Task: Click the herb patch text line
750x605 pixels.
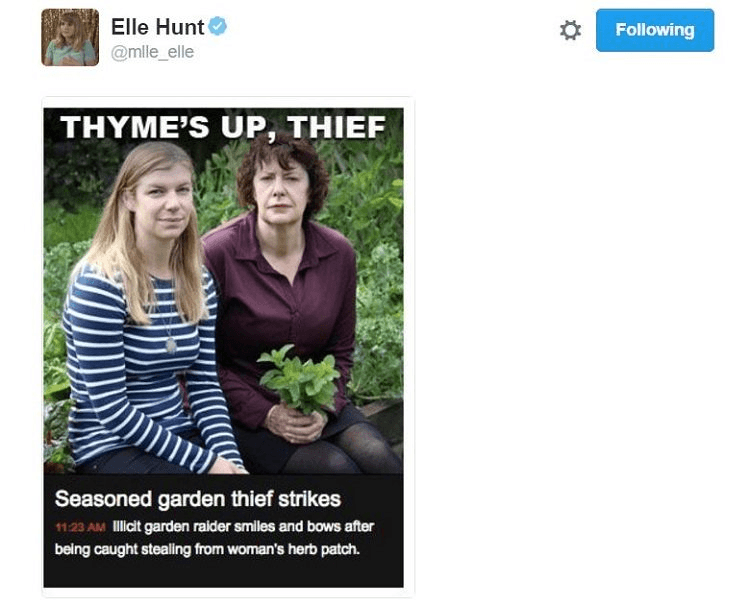Action: coord(207,550)
